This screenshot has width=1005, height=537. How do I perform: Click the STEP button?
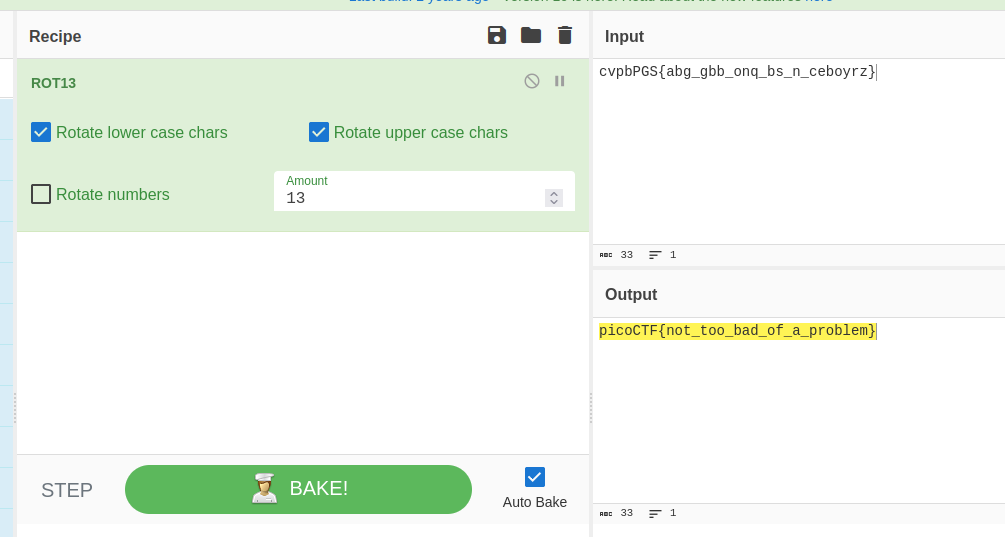click(x=67, y=490)
